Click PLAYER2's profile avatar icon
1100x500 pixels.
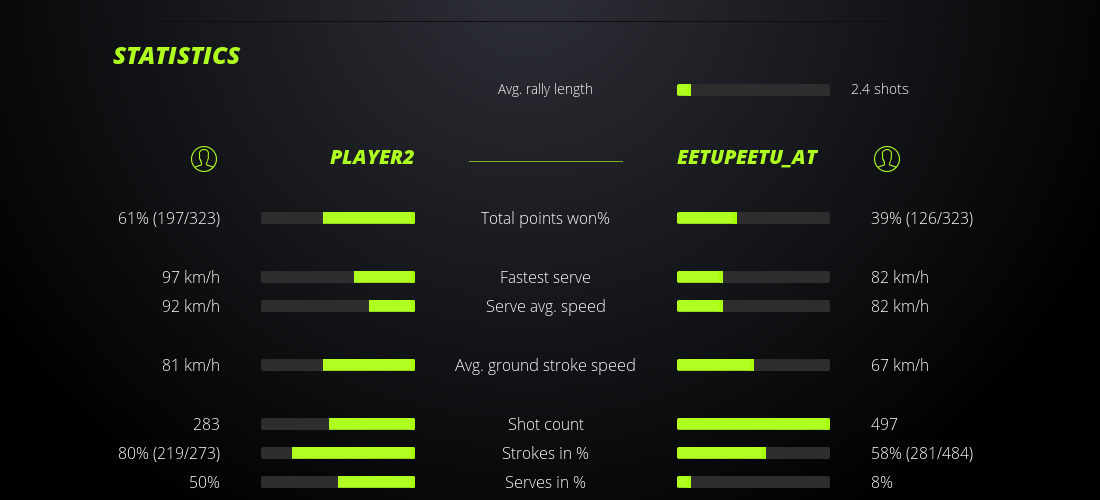coord(203,158)
